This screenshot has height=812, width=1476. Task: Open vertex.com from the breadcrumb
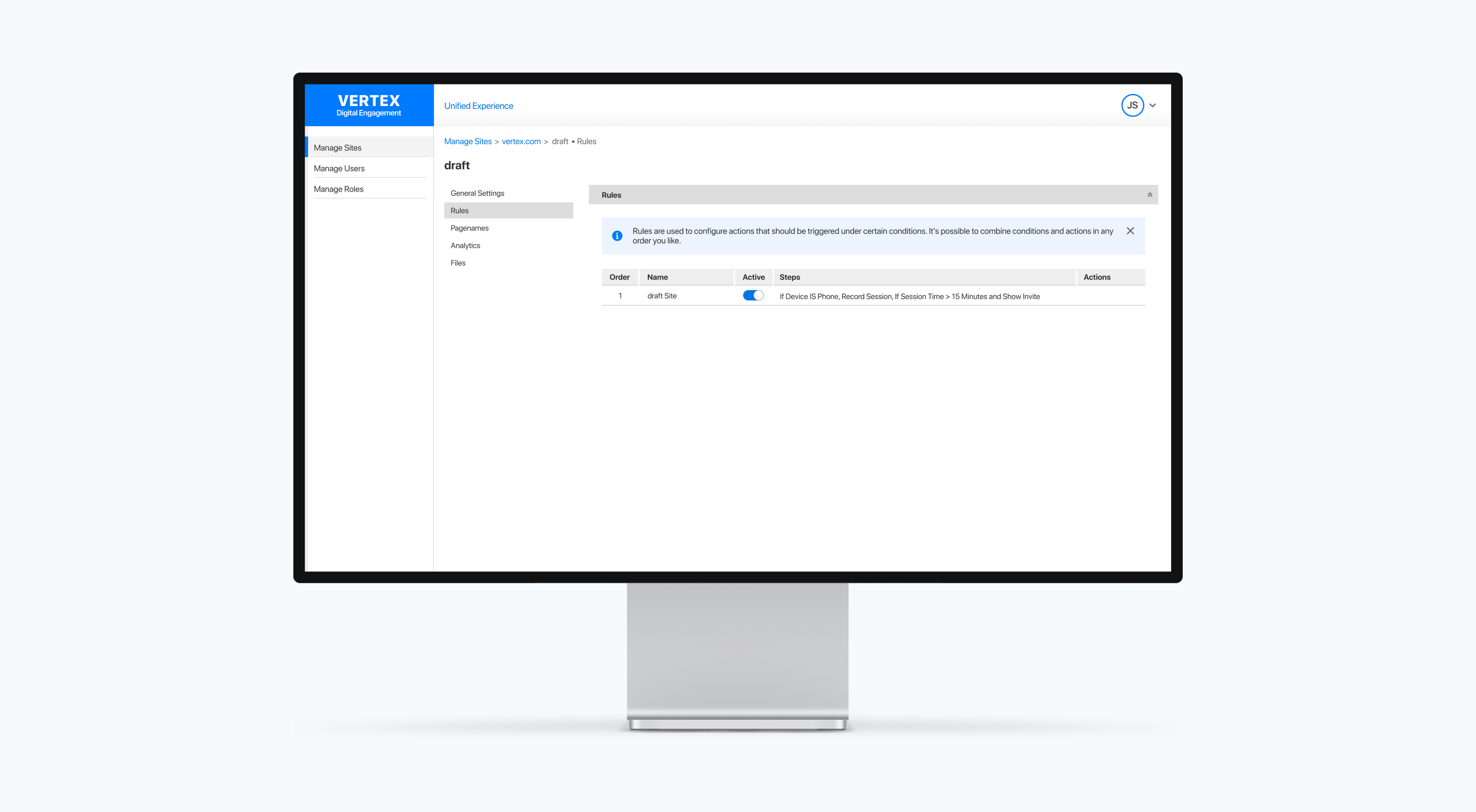click(521, 141)
